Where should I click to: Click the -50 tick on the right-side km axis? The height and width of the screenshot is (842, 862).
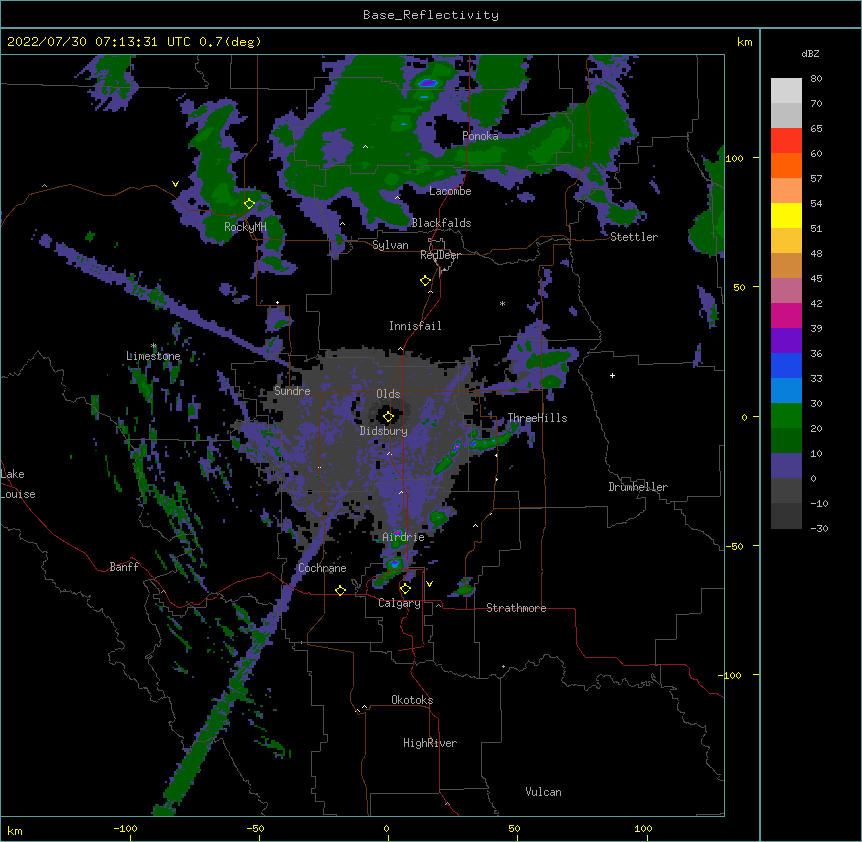point(734,546)
